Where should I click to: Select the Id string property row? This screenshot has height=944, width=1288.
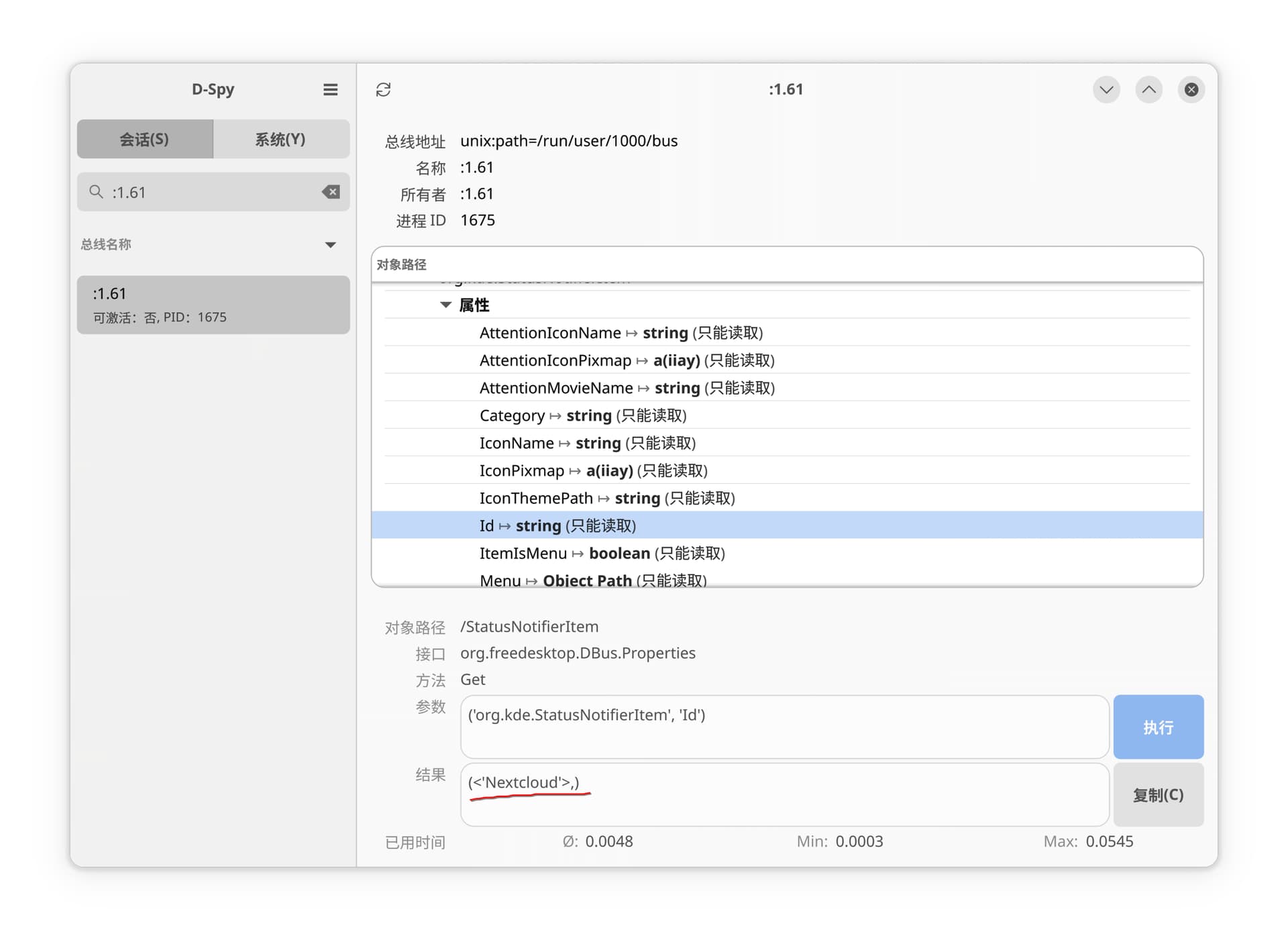(787, 525)
